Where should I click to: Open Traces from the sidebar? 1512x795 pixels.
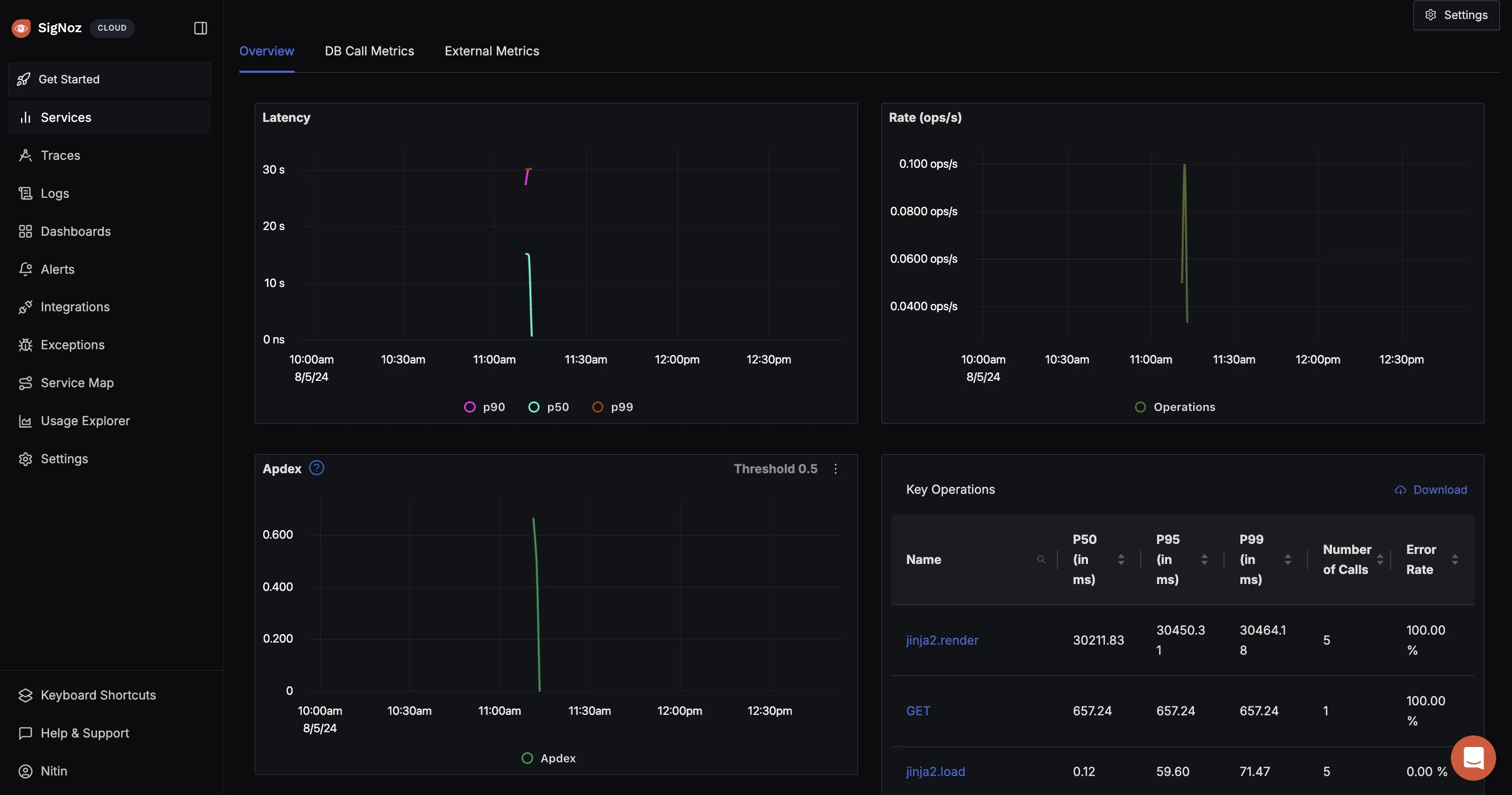pos(110,155)
